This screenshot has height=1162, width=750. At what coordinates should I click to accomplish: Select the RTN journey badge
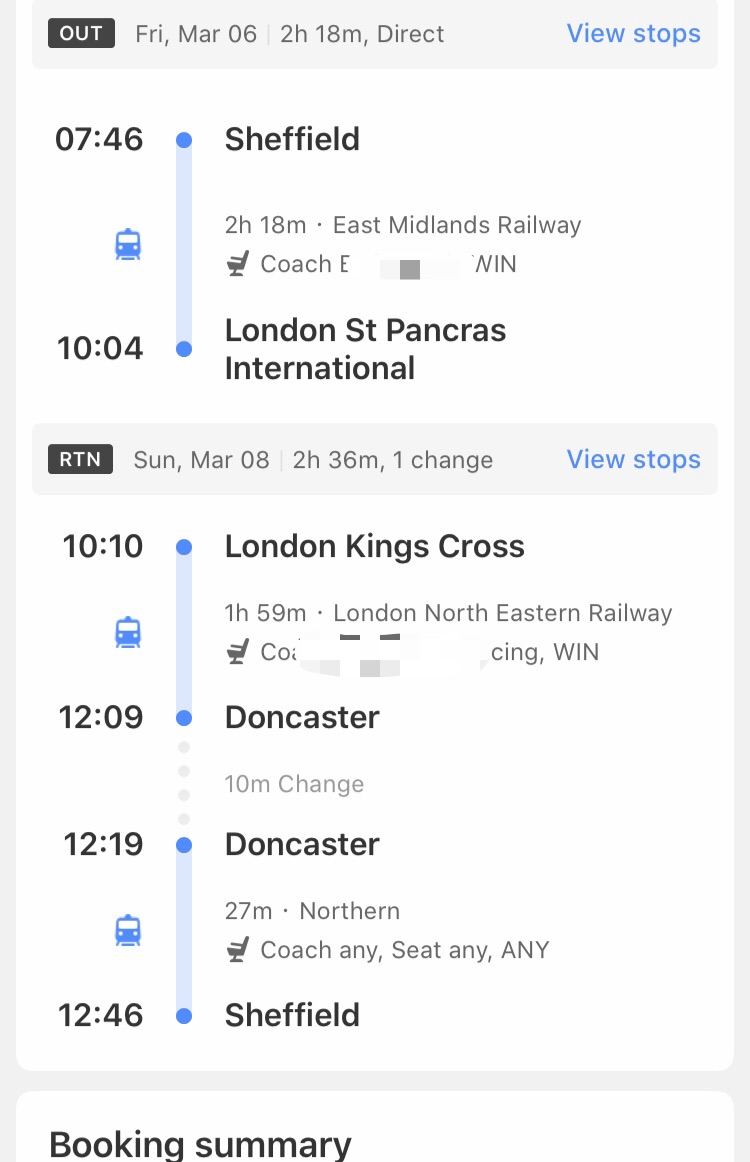tap(80, 459)
